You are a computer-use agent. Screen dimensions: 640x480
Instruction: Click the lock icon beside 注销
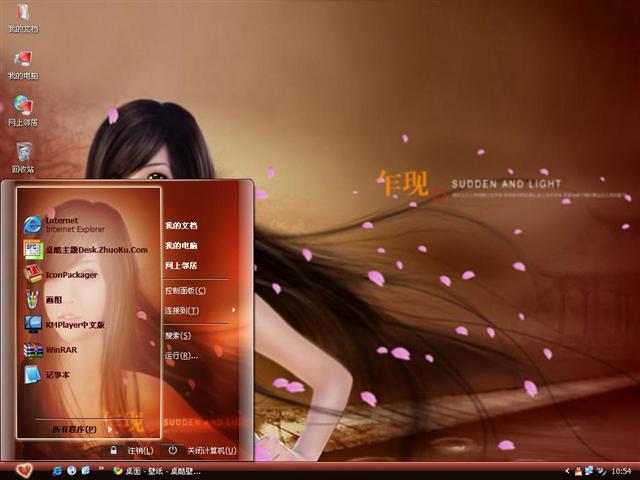113,450
